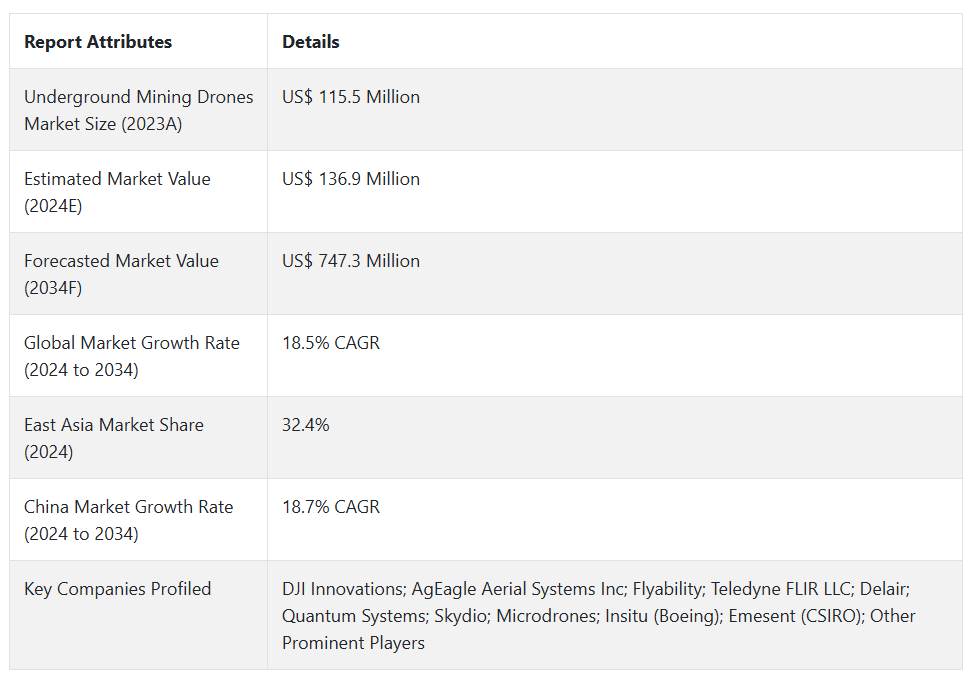The image size is (970, 681).
Task: Select the US$ 136.9 Million value
Action: [x=351, y=179]
